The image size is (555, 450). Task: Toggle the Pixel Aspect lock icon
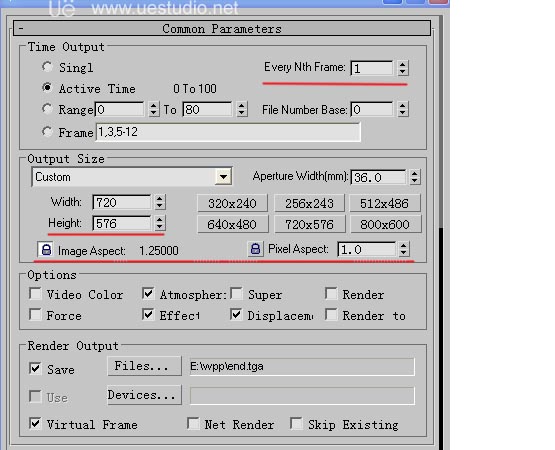coord(255,249)
